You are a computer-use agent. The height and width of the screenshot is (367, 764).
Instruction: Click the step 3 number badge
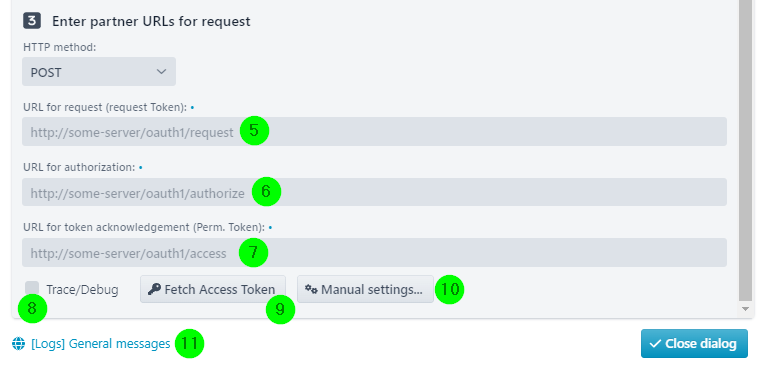coord(32,21)
